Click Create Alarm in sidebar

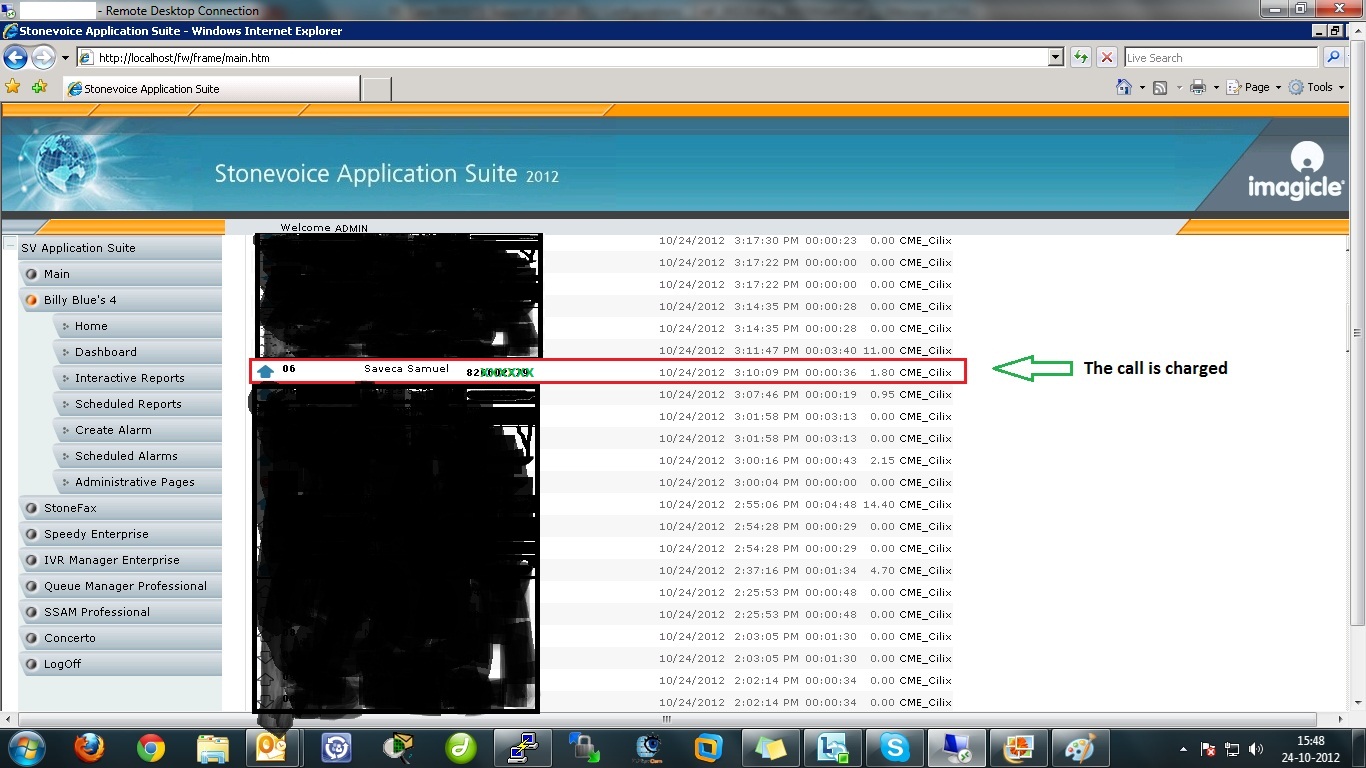[138, 430]
